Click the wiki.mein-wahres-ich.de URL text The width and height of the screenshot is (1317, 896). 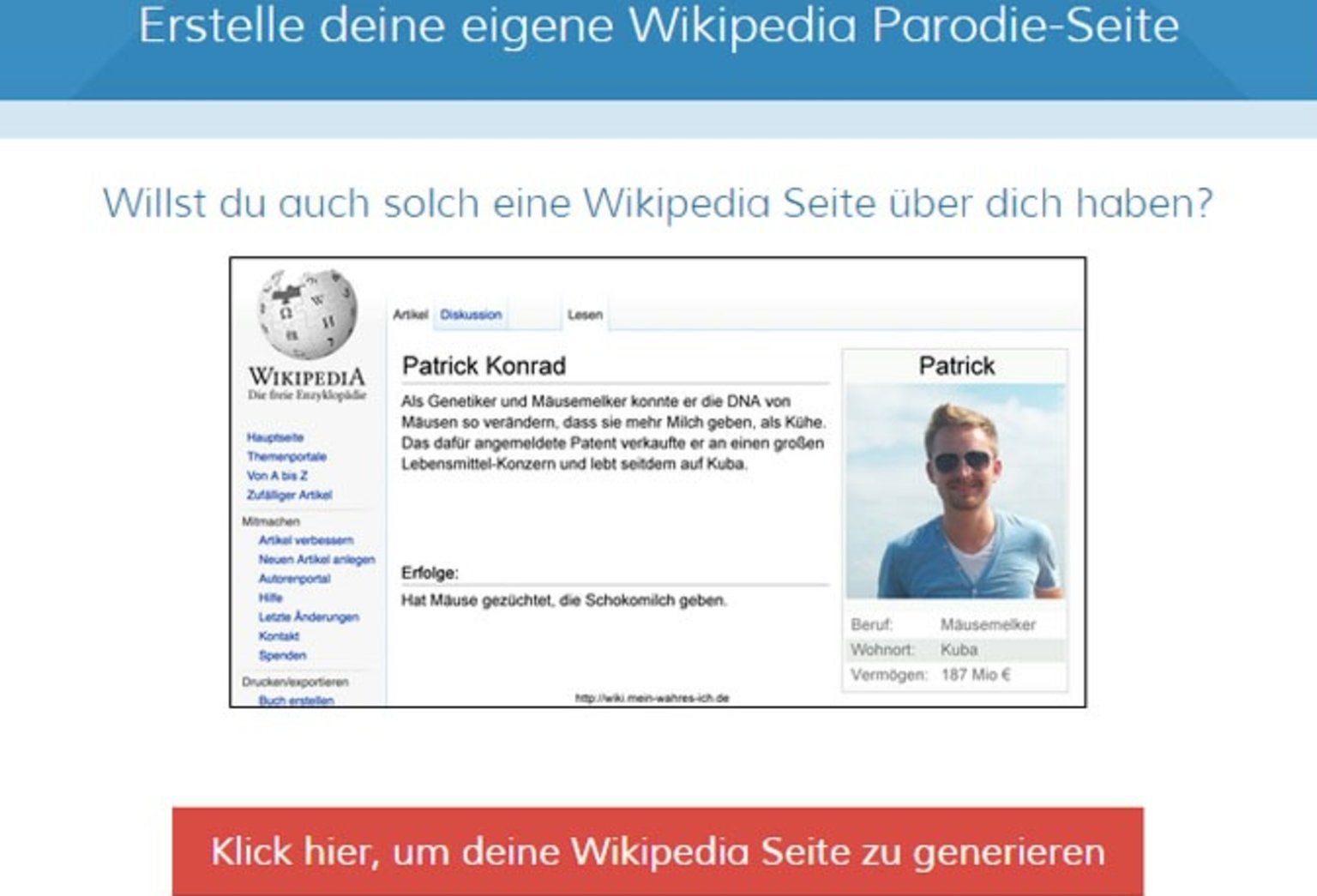click(652, 698)
